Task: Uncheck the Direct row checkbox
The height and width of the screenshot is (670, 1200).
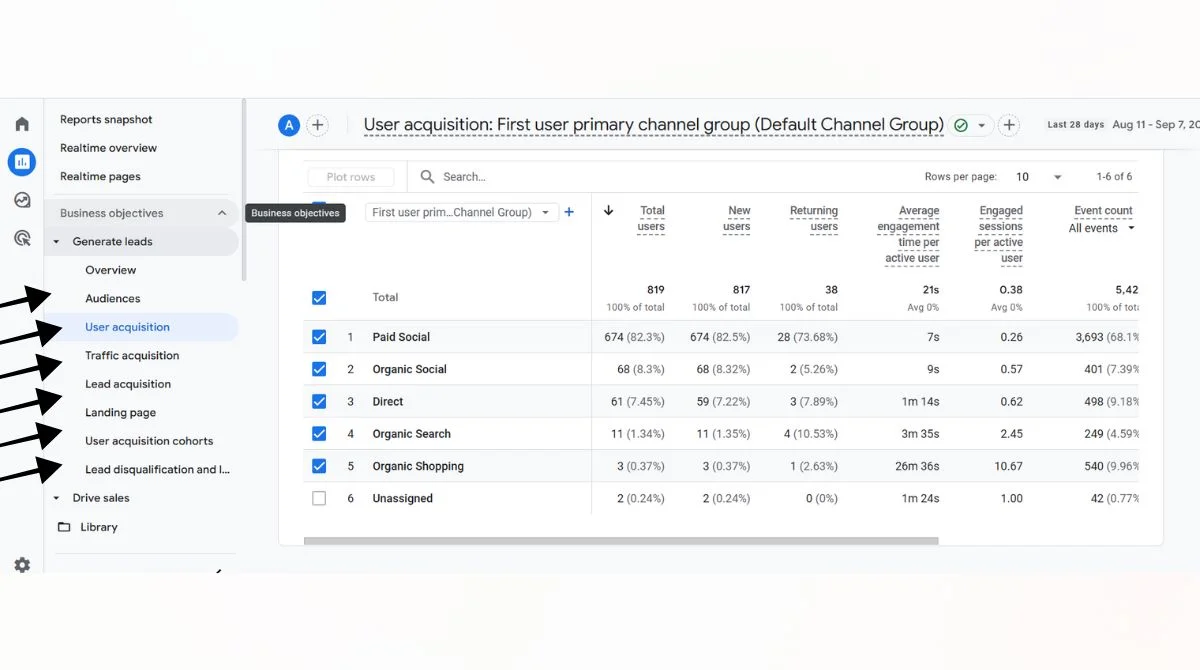Action: click(319, 402)
